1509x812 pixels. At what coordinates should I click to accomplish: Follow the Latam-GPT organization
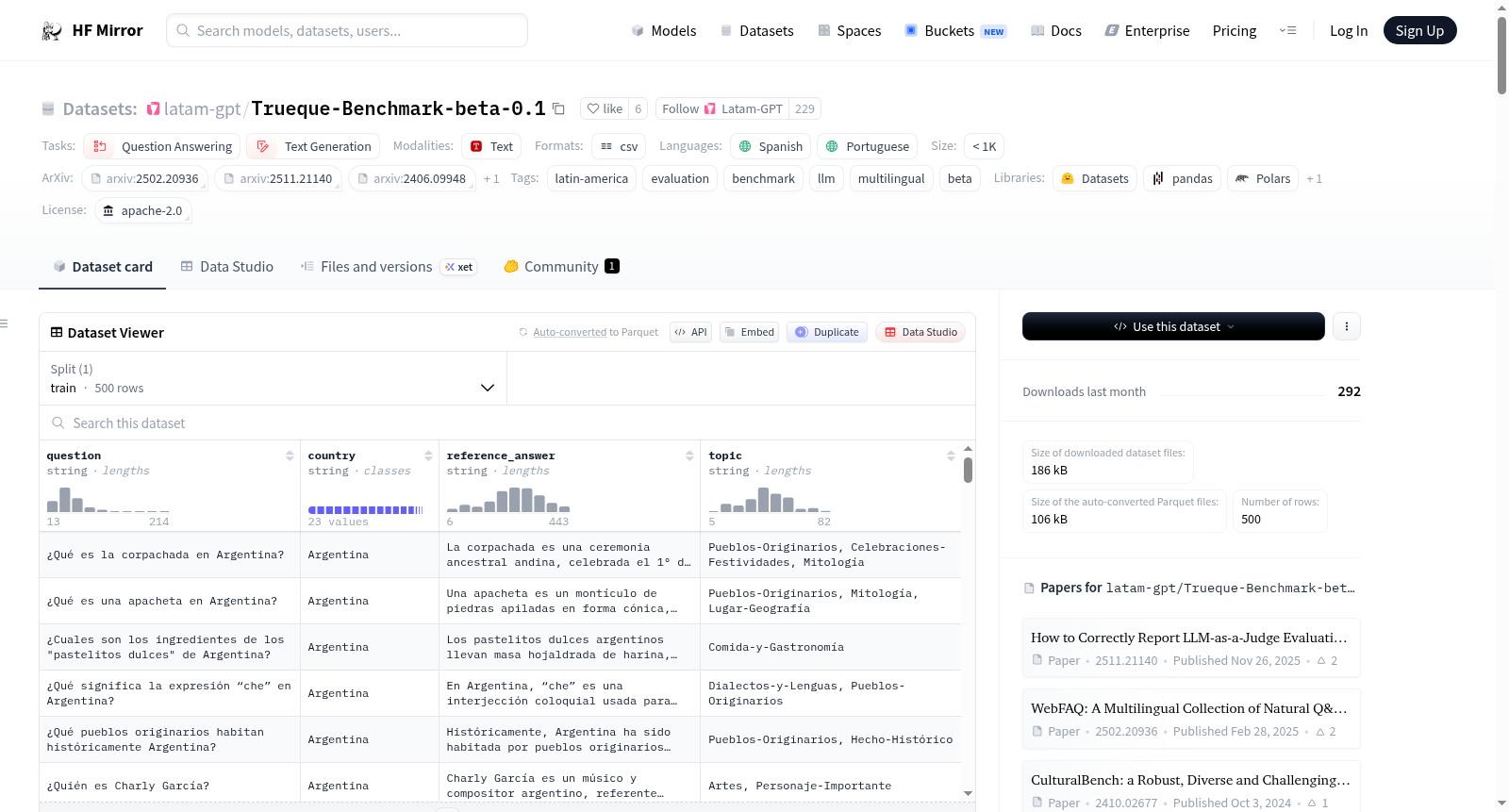[x=722, y=108]
